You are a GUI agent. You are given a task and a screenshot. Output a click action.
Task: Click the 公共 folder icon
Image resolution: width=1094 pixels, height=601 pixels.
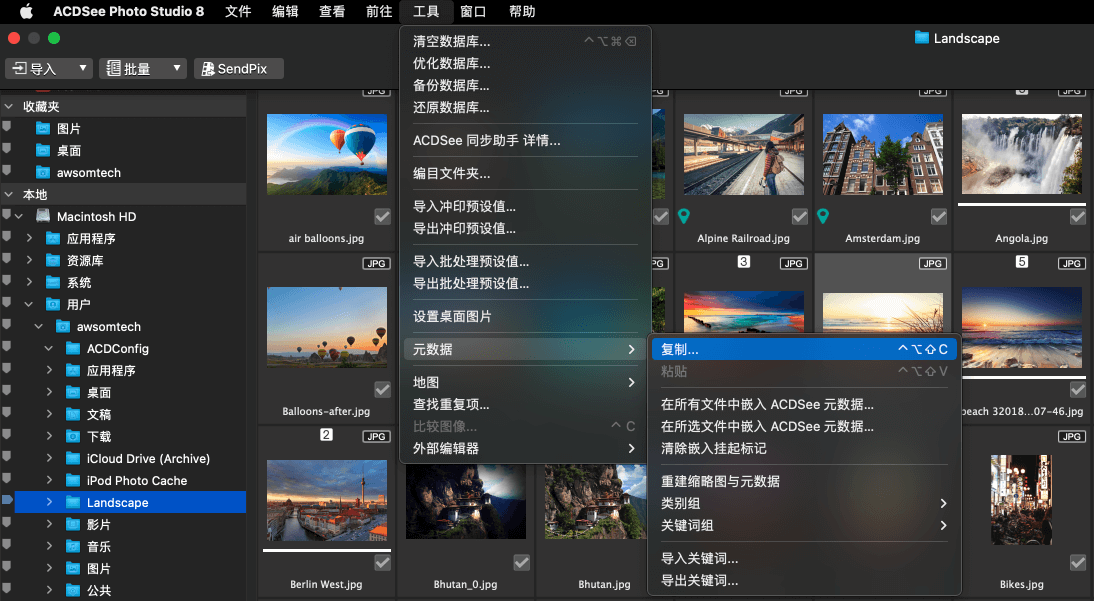click(x=73, y=590)
